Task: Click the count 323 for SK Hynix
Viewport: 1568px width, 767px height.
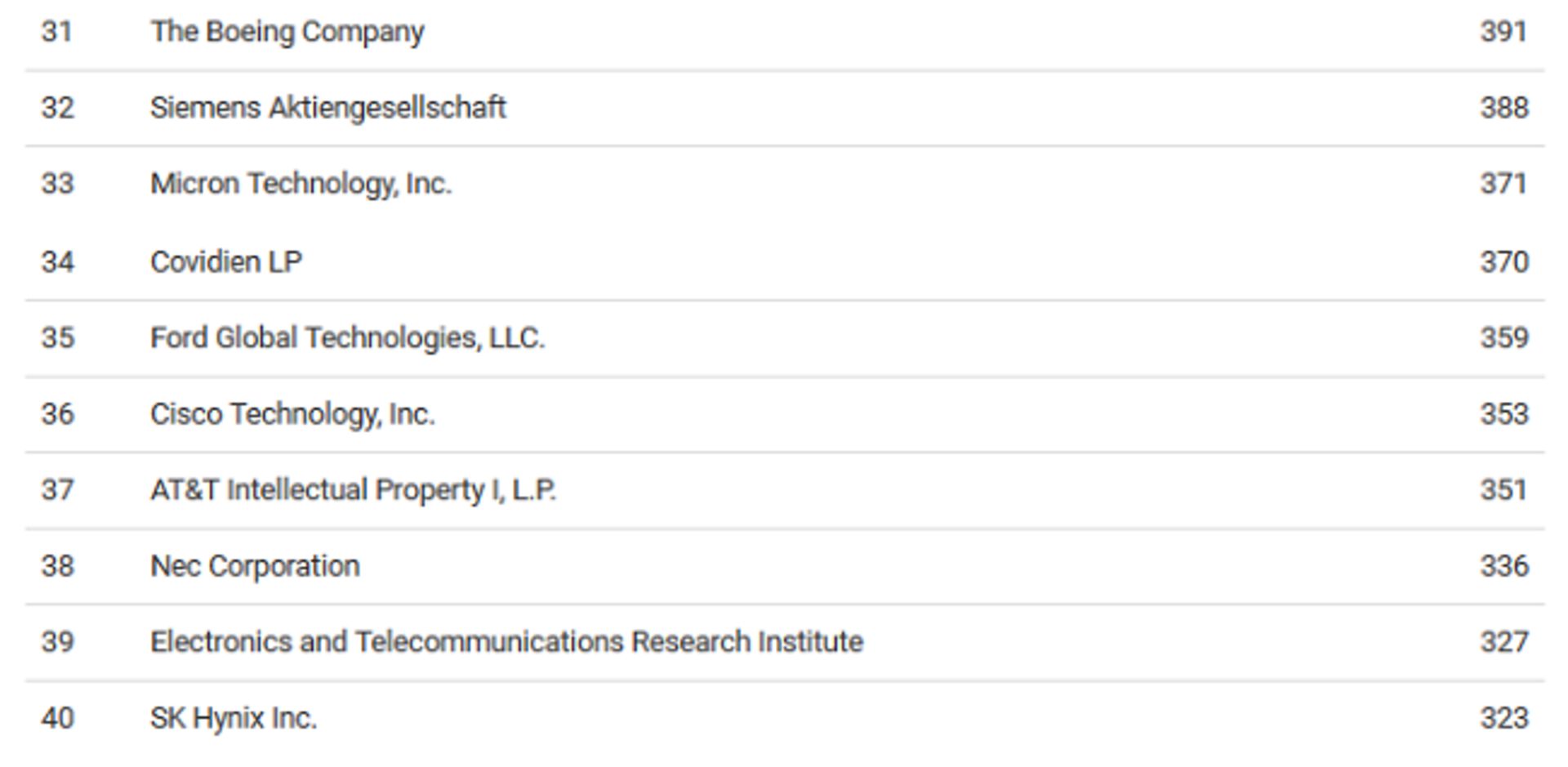Action: pos(1503,718)
